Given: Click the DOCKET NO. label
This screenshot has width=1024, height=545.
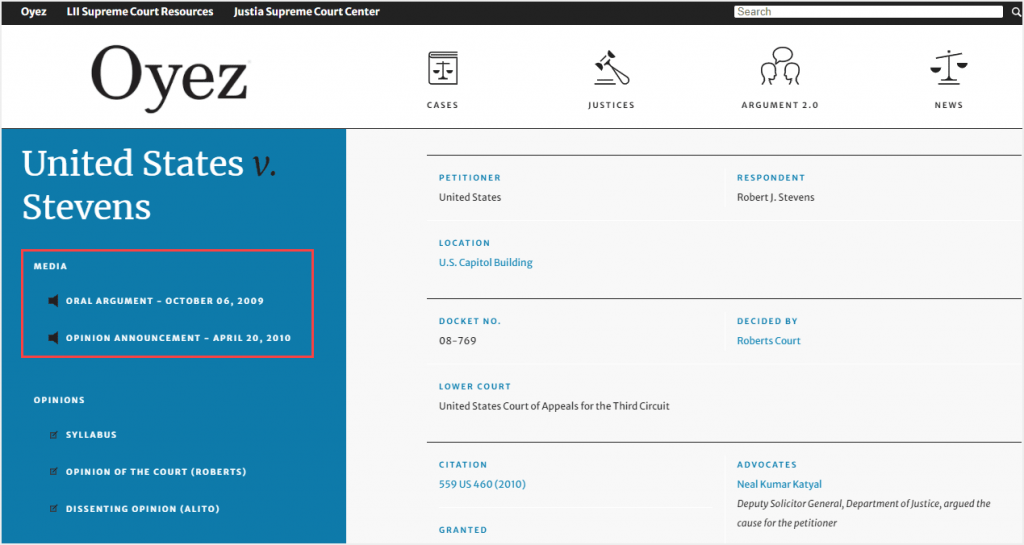Looking at the screenshot, I should point(470,321).
